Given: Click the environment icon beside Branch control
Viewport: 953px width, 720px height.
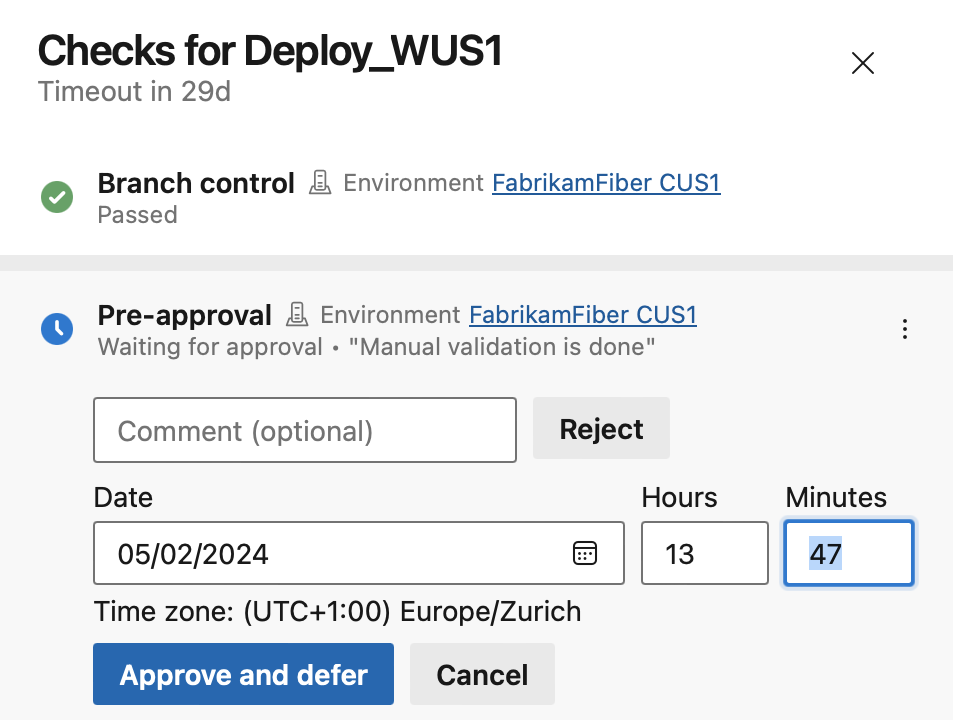Looking at the screenshot, I should coord(320,183).
